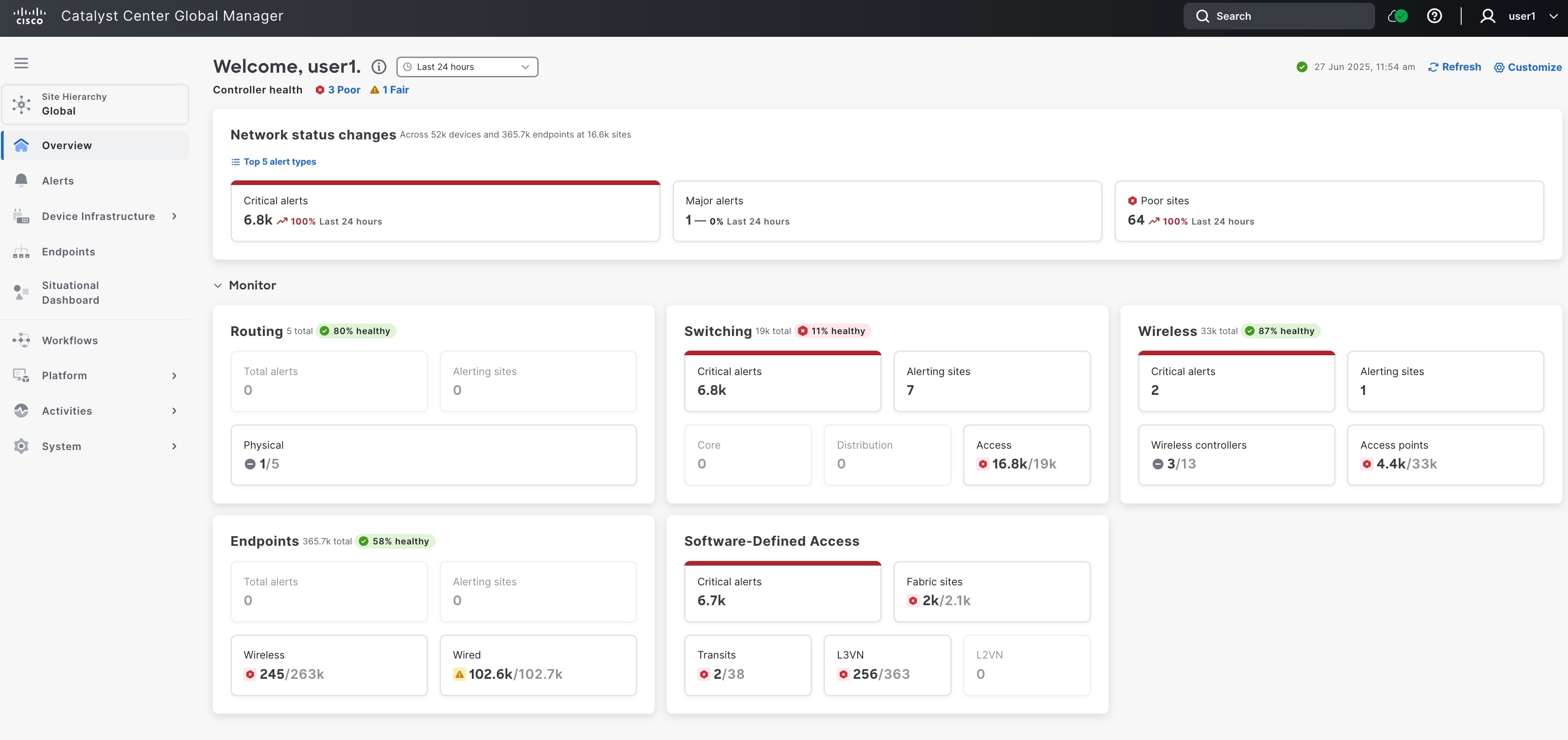Click the 3 Poor controller health link
Screen dimensions: 1568x740
[338, 90]
